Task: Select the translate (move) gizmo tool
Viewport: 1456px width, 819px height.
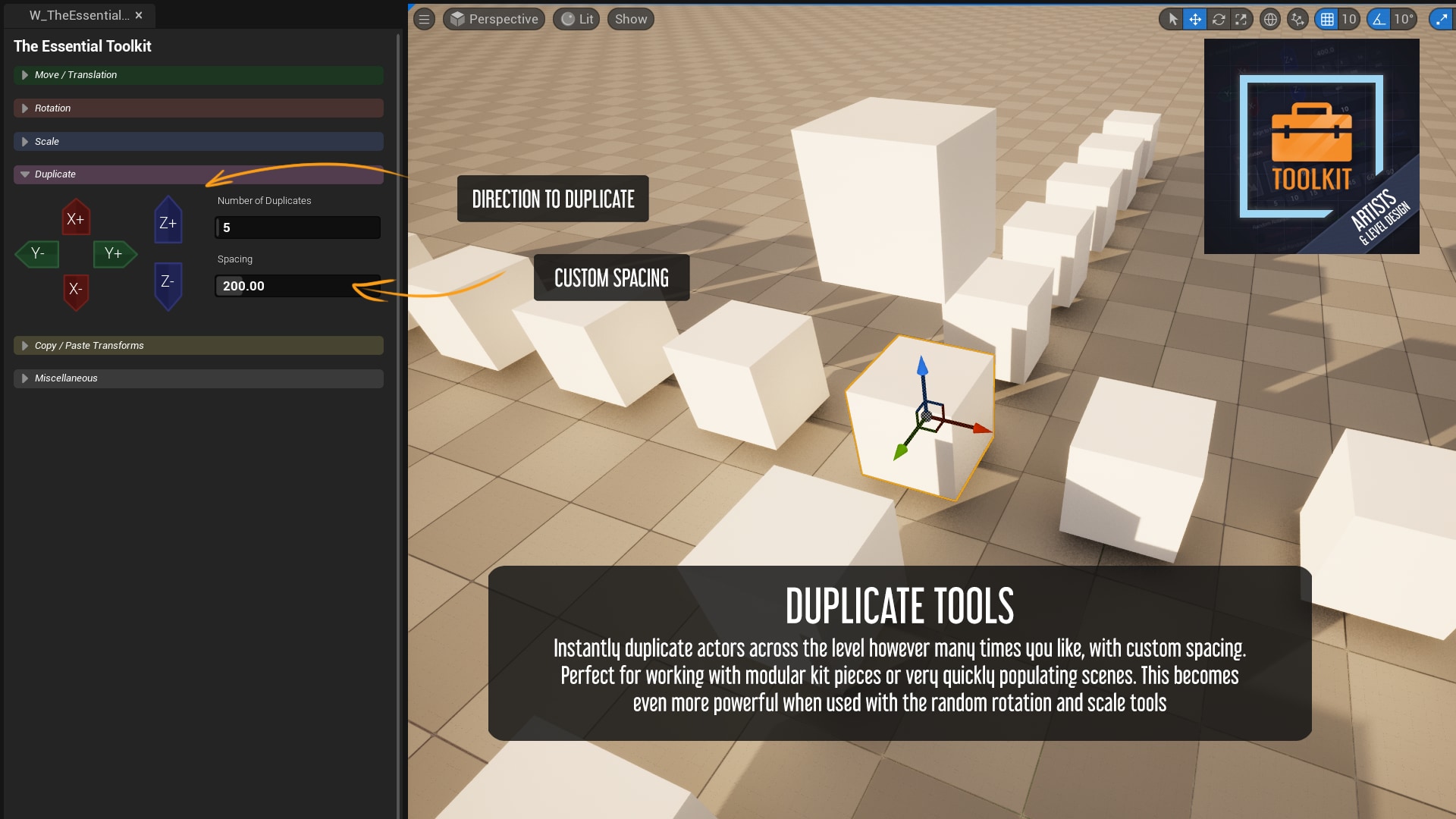Action: 1195,20
